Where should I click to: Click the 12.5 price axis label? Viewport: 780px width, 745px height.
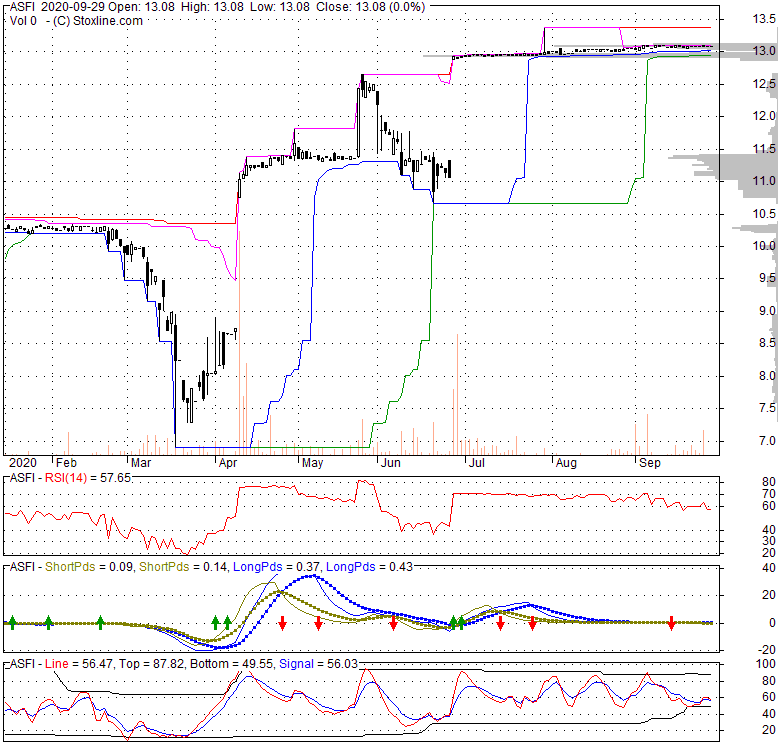pos(764,84)
